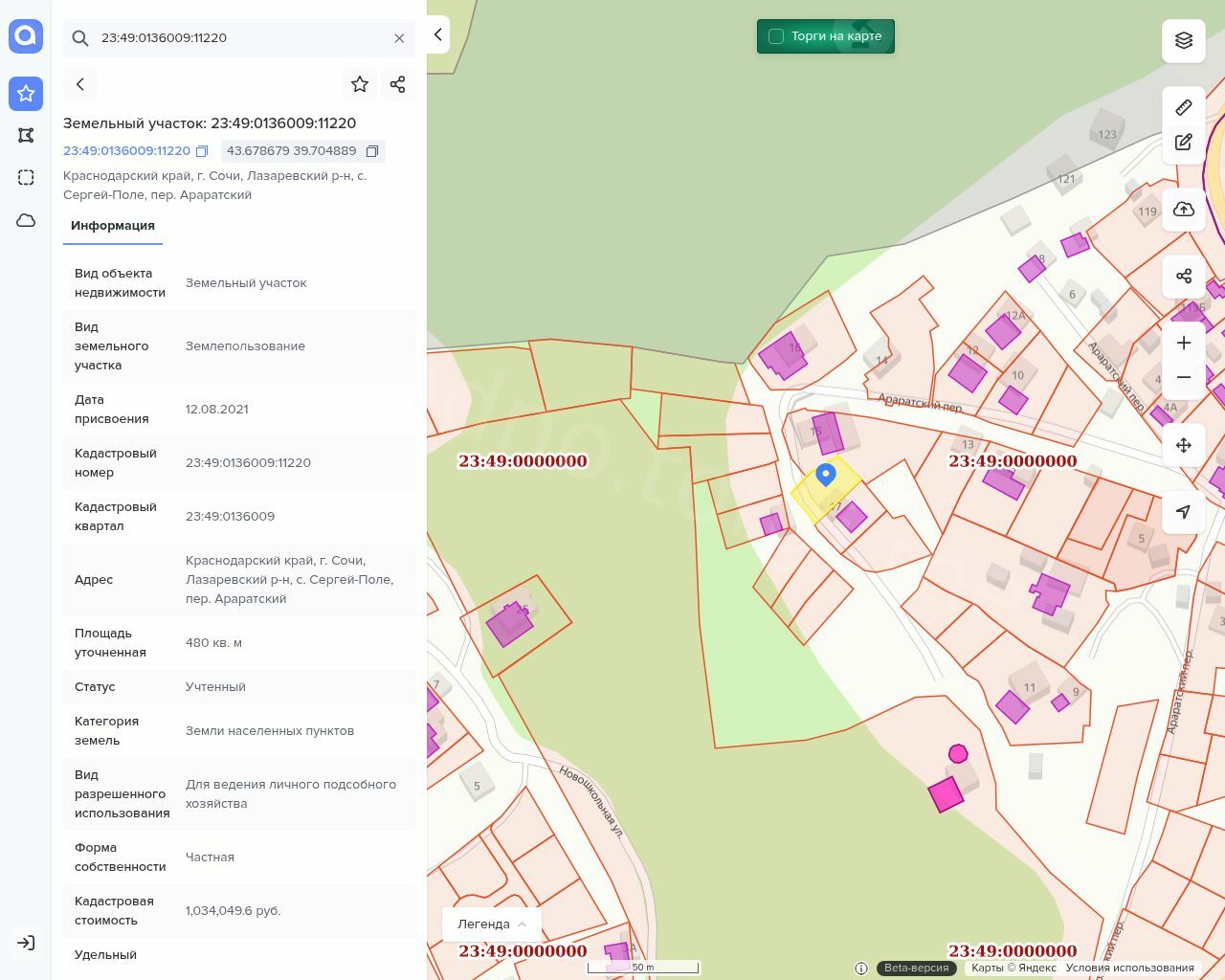Click the share icon on map toolbar
The height and width of the screenshot is (980, 1225).
pyautogui.click(x=1184, y=277)
